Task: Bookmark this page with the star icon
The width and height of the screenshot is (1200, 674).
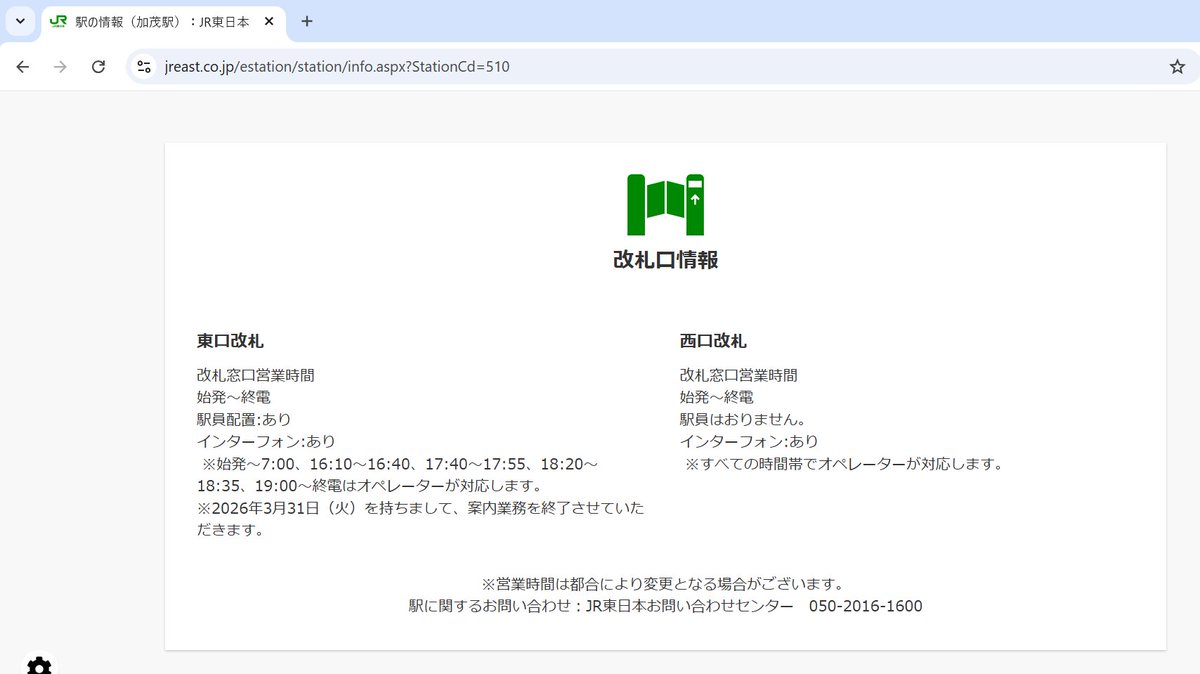Action: pos(1177,67)
